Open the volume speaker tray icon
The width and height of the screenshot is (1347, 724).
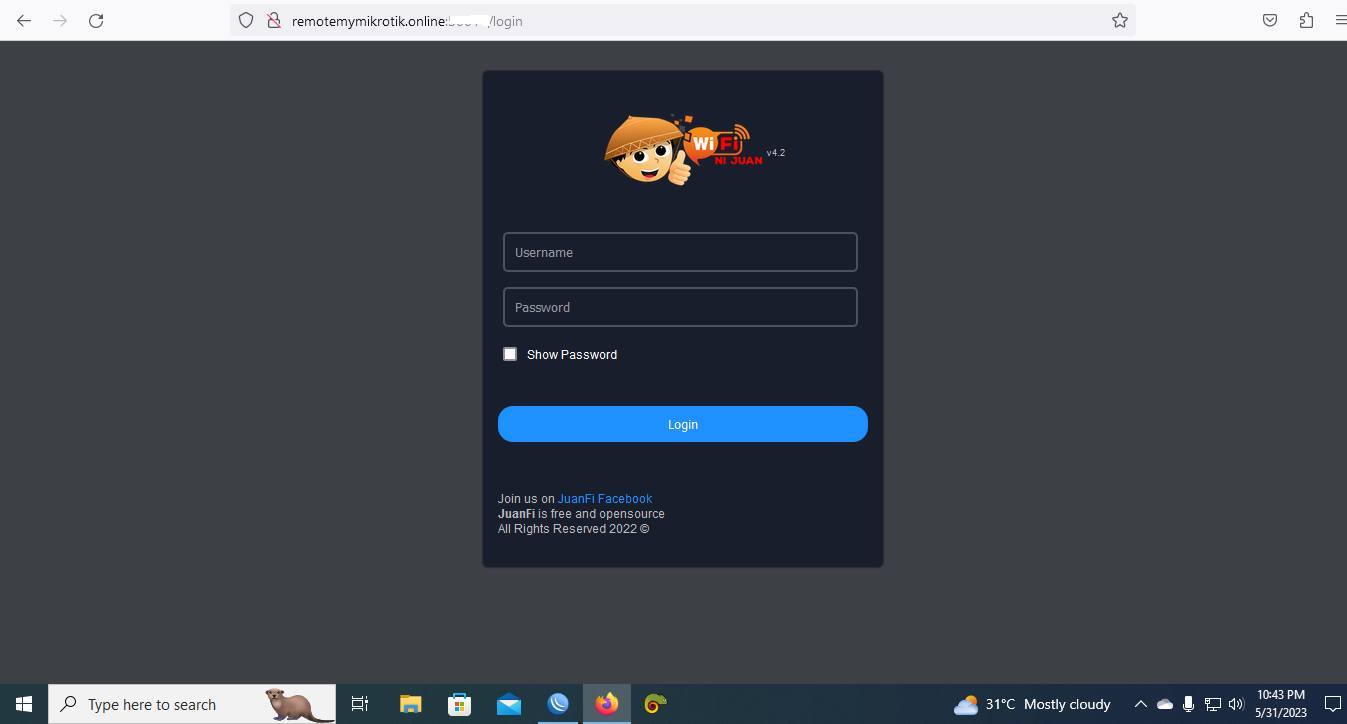(1236, 704)
